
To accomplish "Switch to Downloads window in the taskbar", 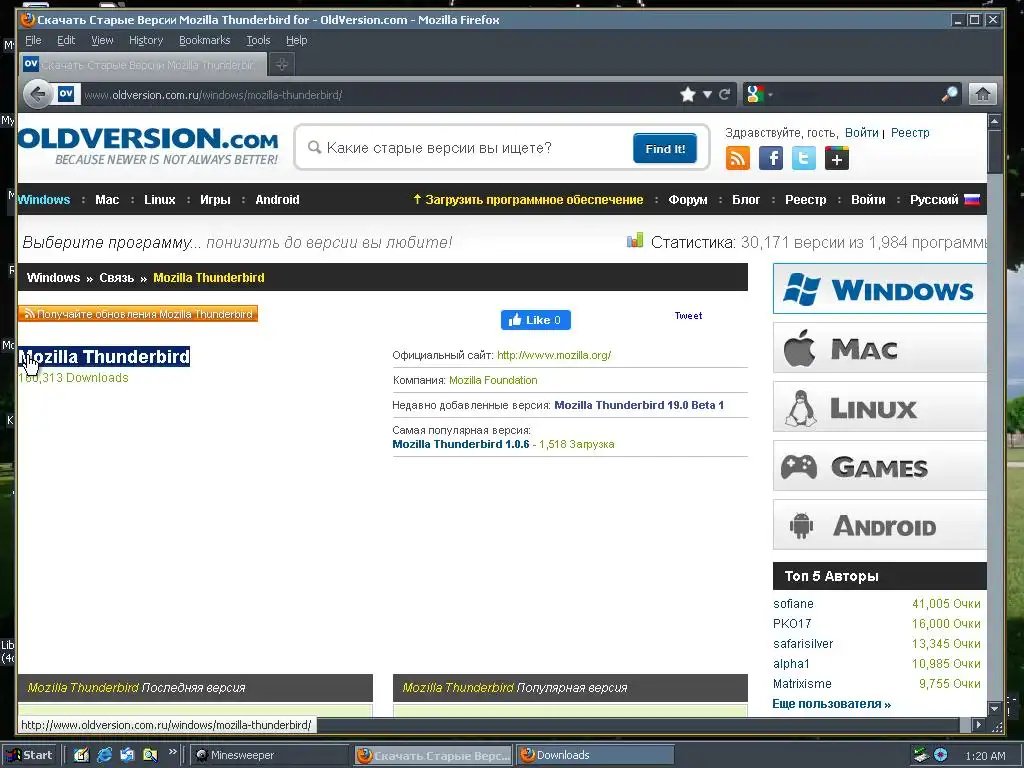I will [596, 755].
